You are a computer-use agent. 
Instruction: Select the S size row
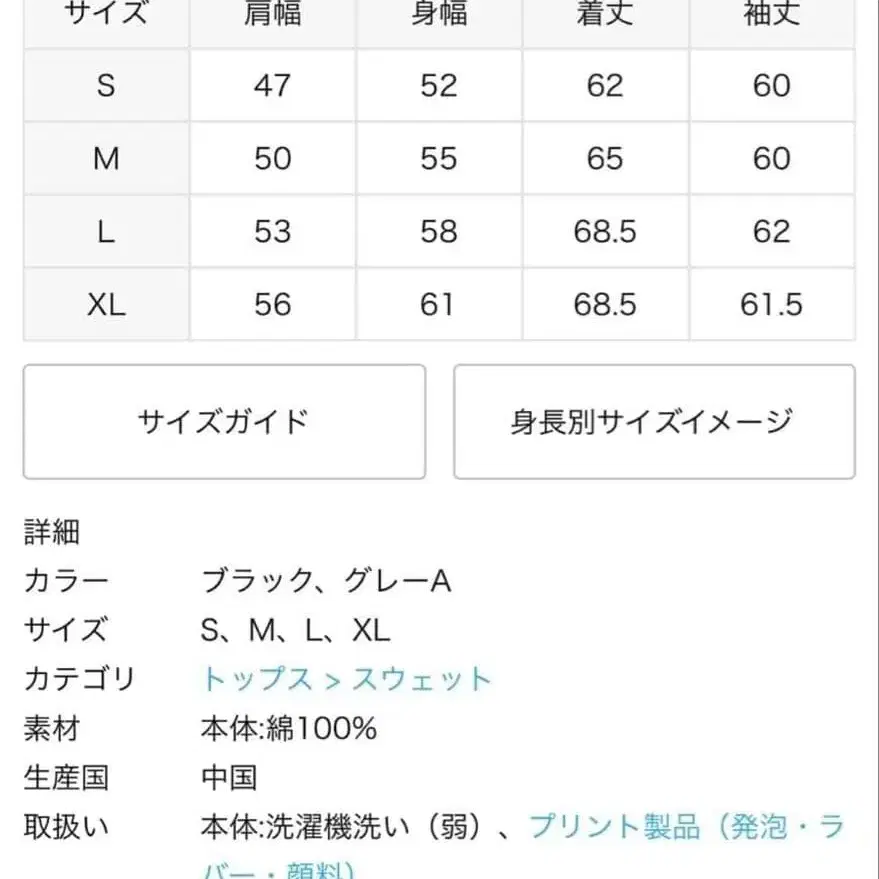105,85
